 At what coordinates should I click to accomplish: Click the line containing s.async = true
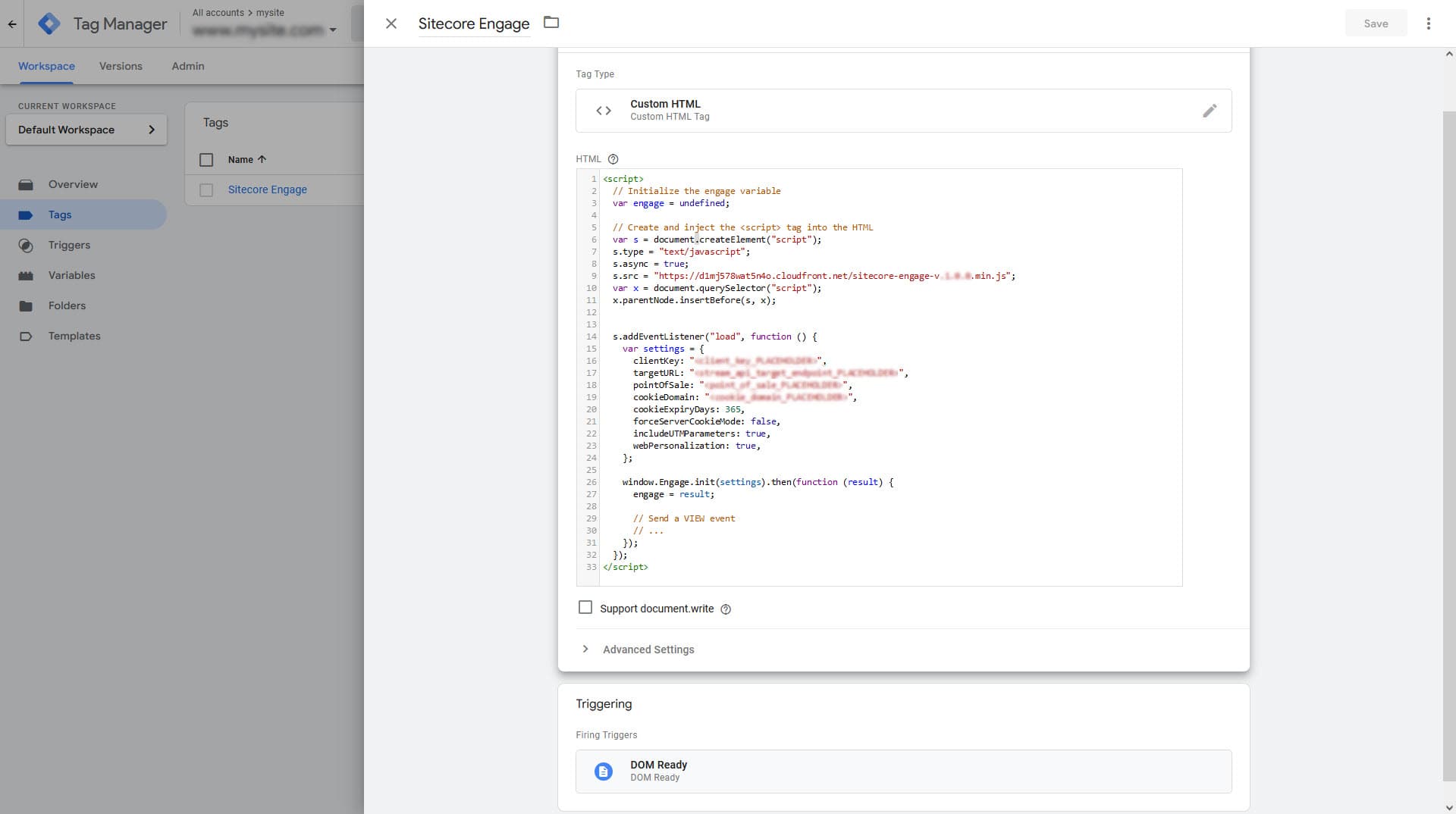click(651, 264)
